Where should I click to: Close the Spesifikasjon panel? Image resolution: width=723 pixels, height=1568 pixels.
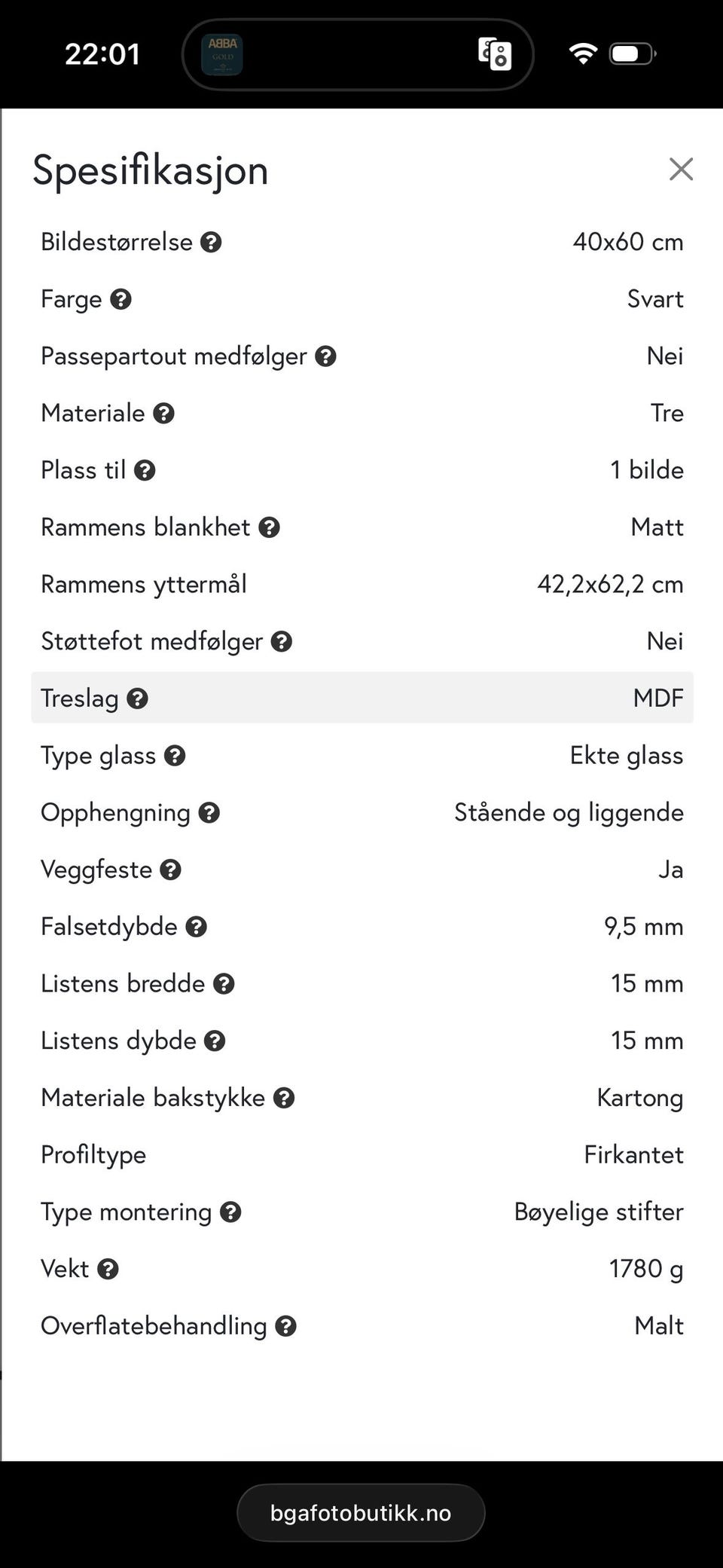point(681,170)
